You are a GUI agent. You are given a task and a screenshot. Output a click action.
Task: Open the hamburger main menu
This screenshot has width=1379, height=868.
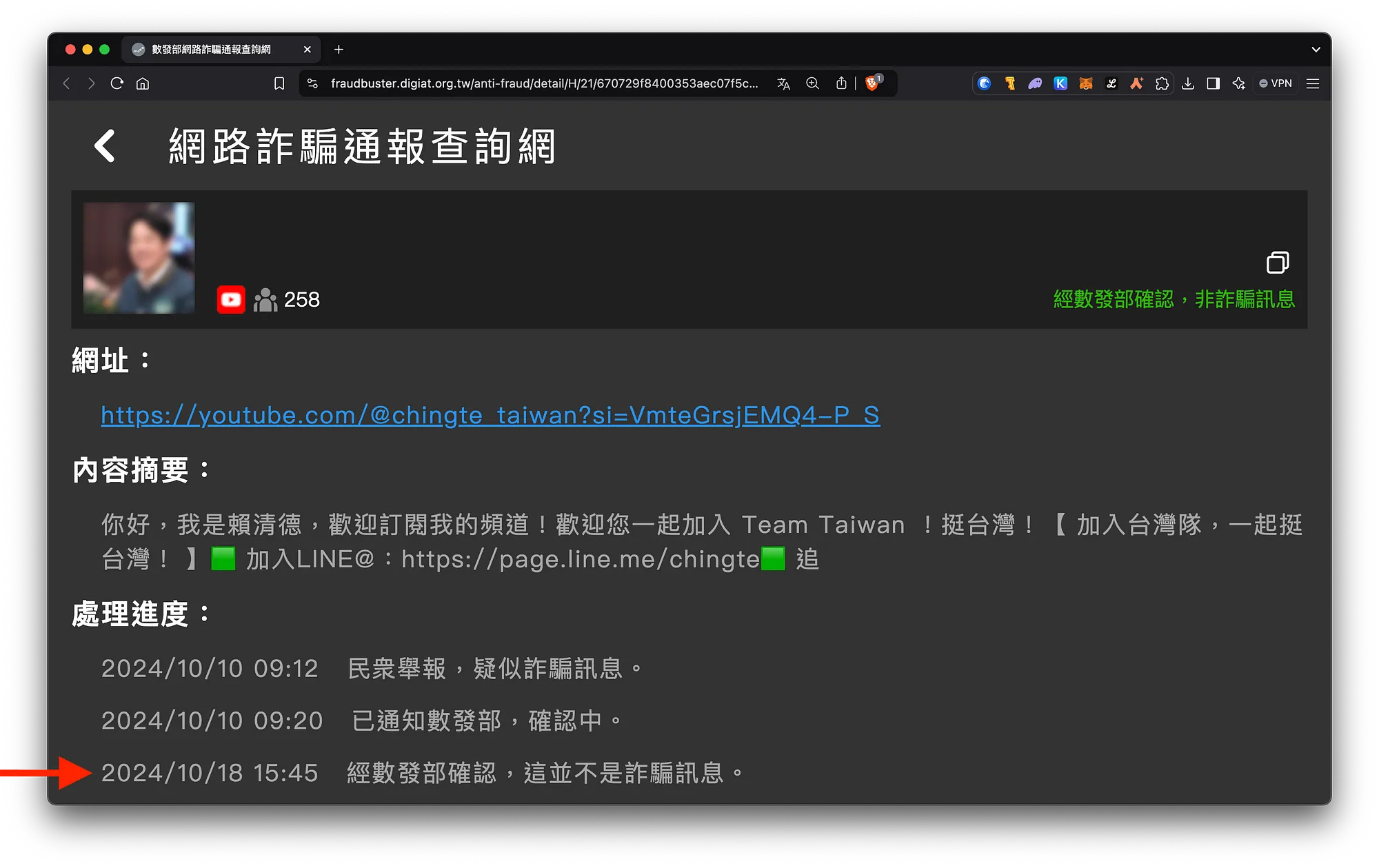[1313, 83]
